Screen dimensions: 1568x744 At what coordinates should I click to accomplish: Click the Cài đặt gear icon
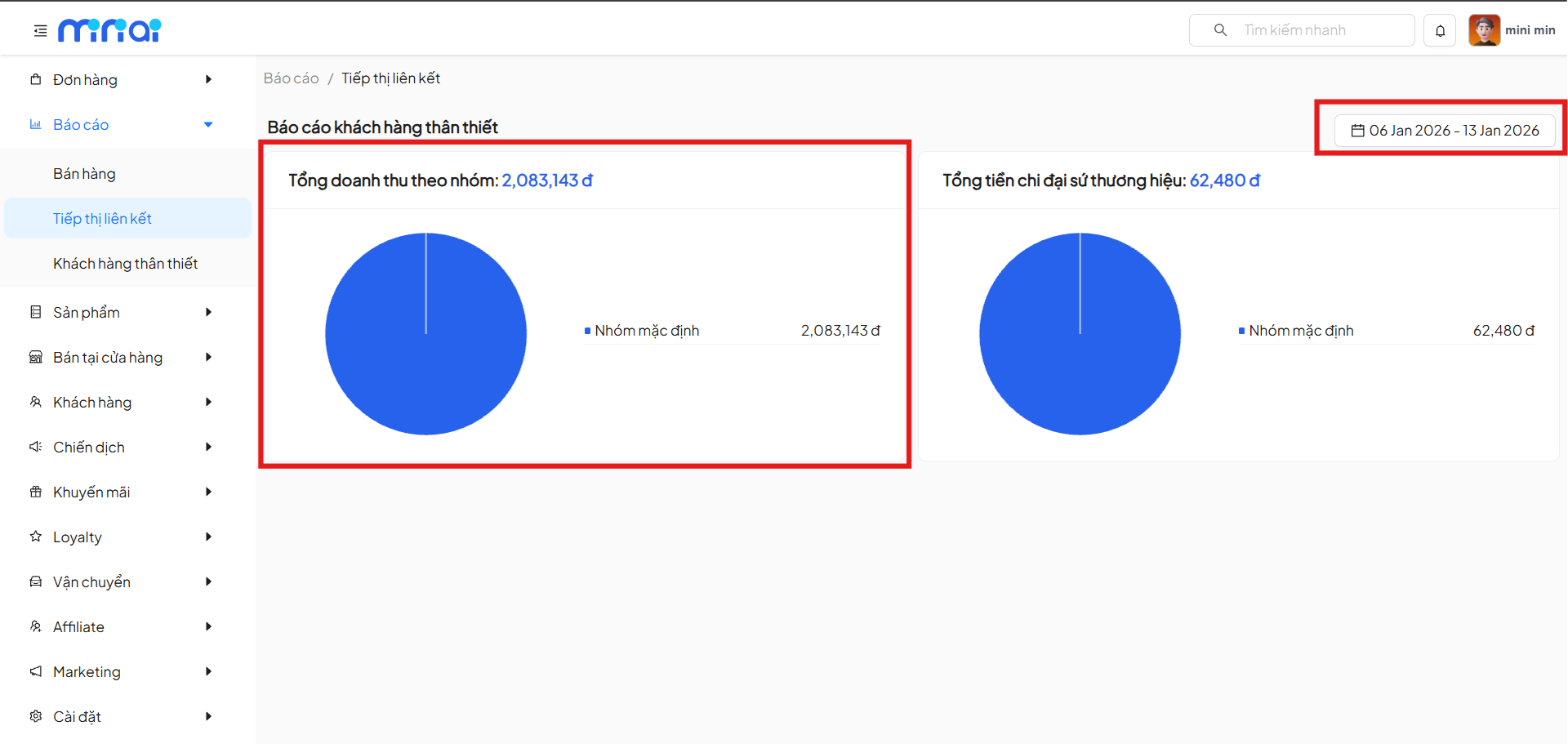tap(36, 716)
